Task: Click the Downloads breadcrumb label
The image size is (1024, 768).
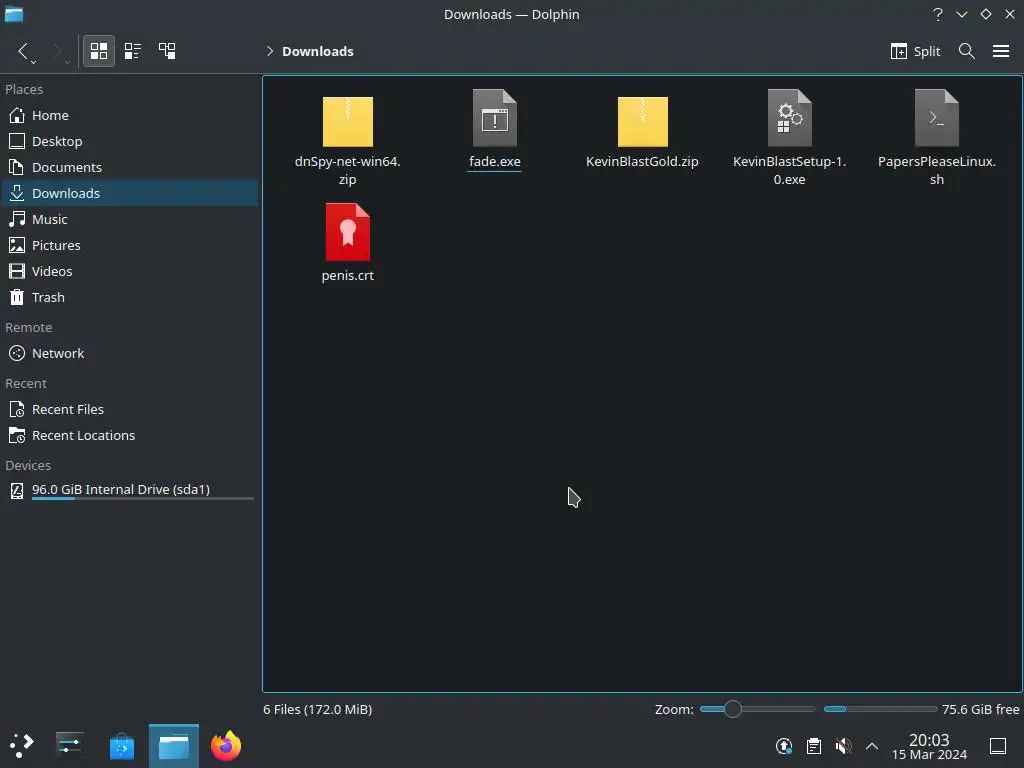Action: tap(317, 51)
